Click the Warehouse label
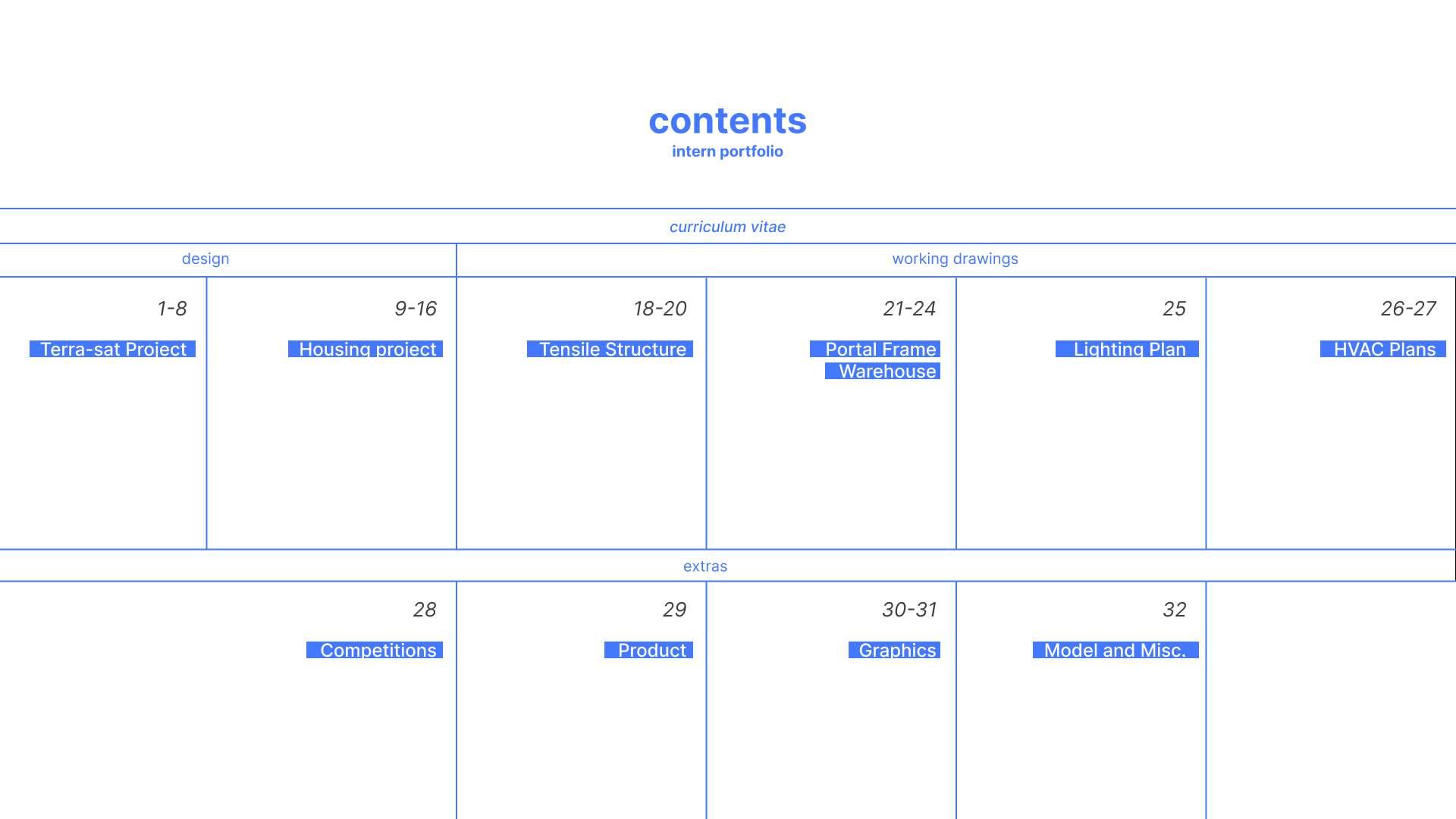The width and height of the screenshot is (1456, 819). (x=884, y=371)
